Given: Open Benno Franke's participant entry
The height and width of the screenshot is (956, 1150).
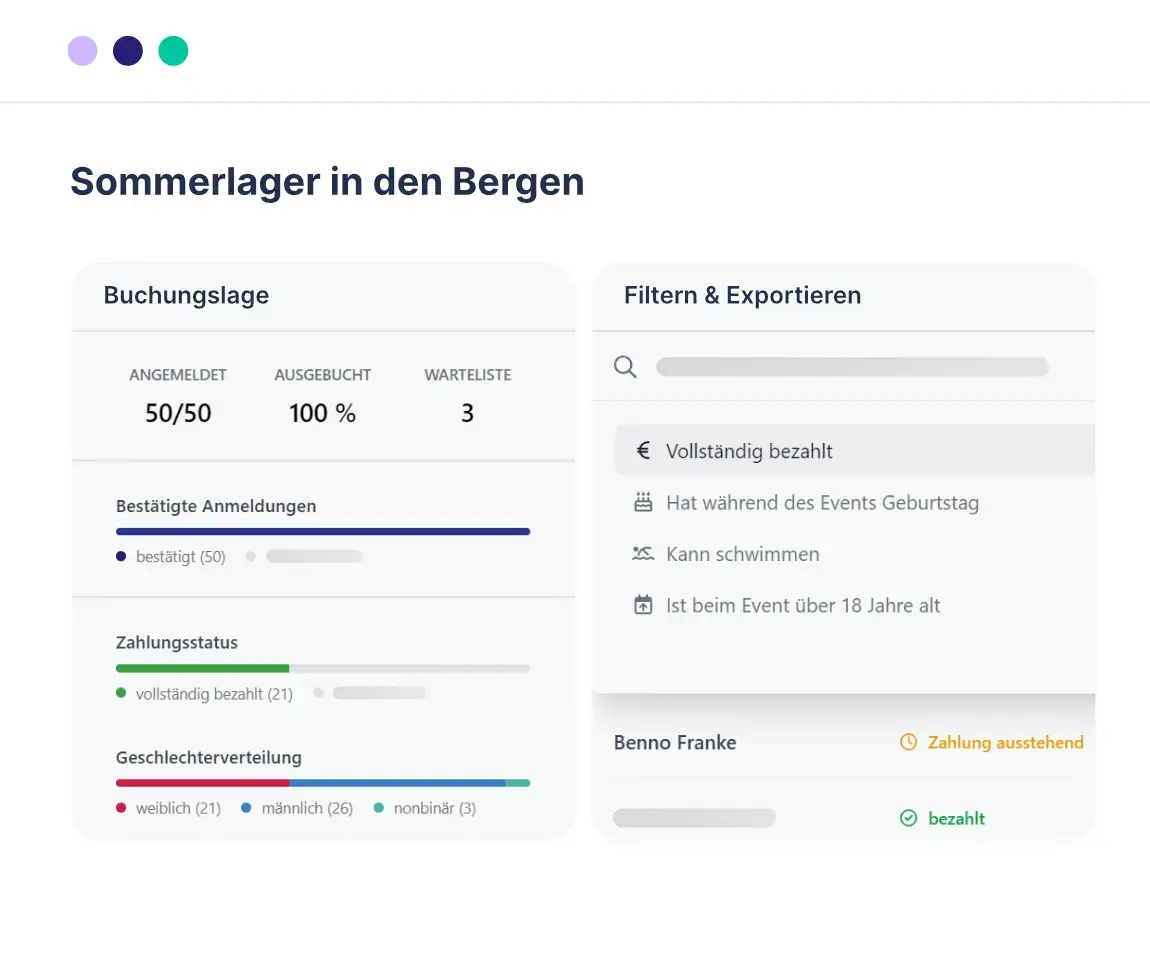Looking at the screenshot, I should 675,742.
